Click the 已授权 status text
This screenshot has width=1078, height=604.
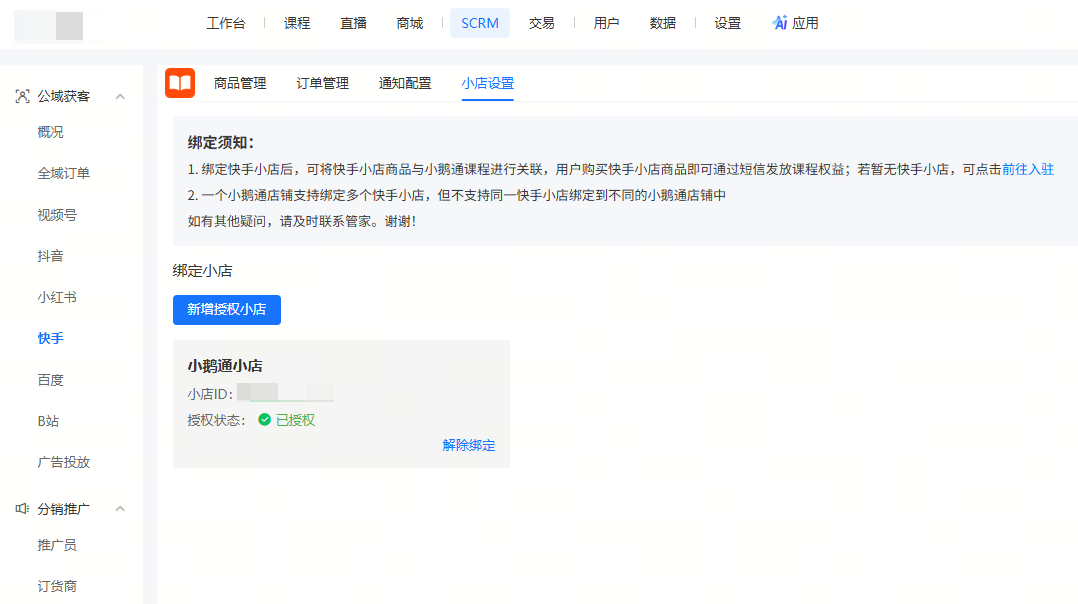(x=296, y=420)
